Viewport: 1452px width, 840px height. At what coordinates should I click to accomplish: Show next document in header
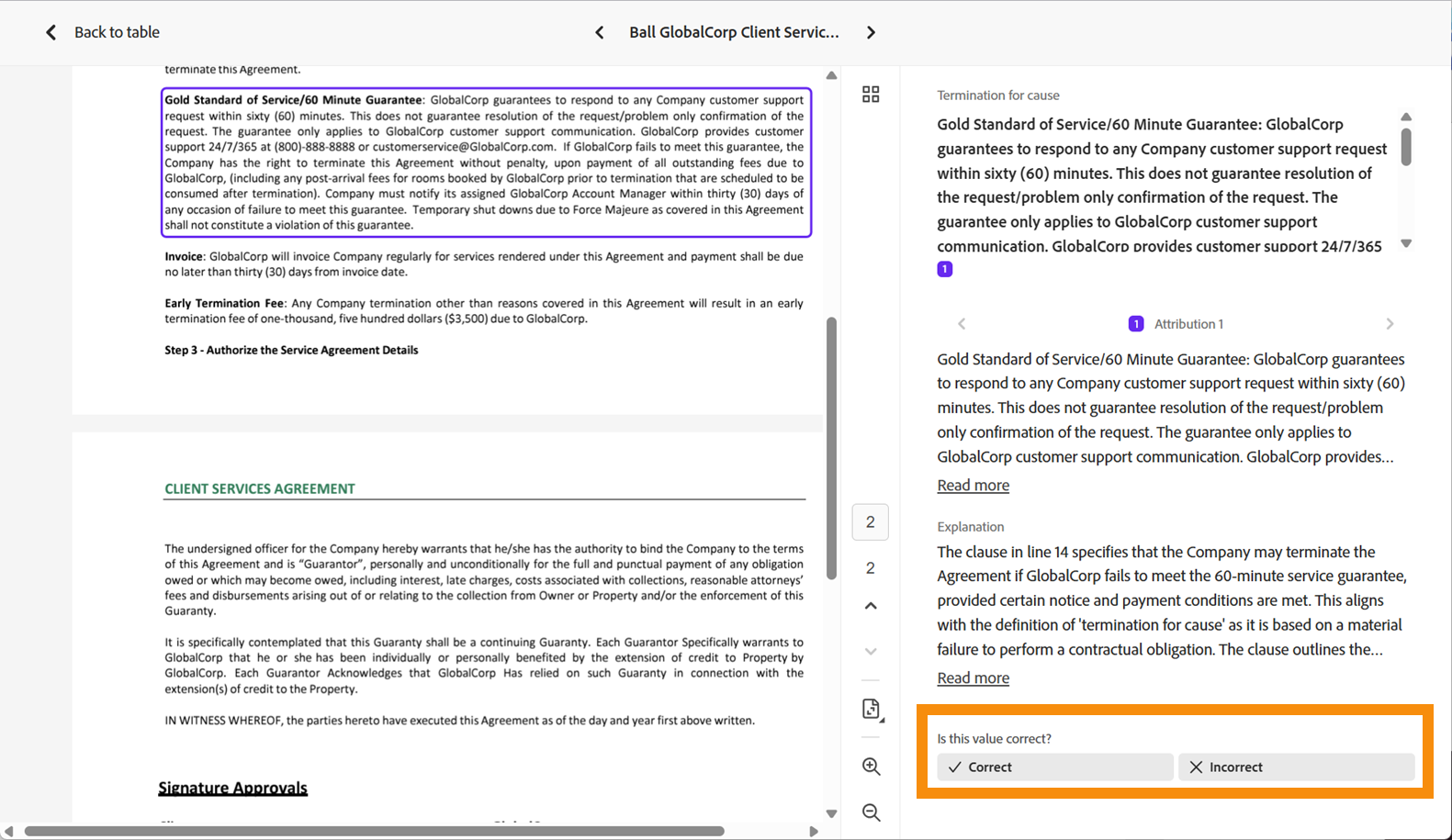point(871,32)
